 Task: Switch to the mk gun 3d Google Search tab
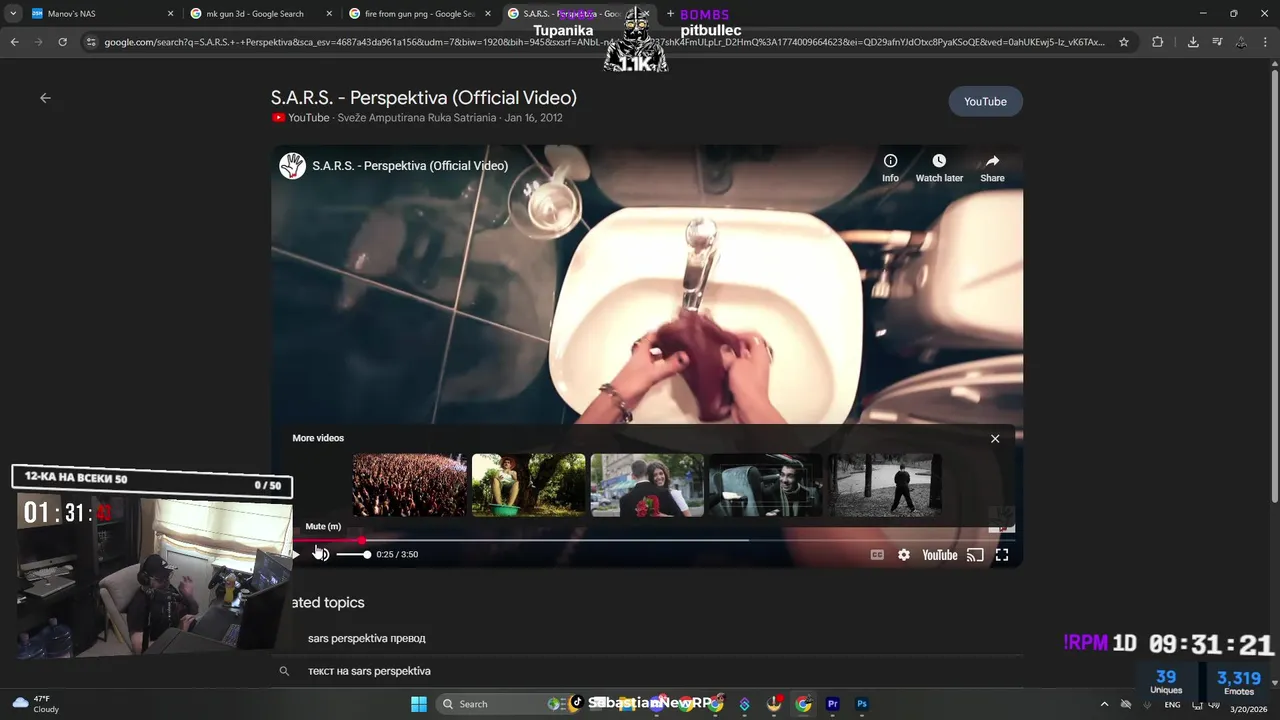pyautogui.click(x=260, y=14)
